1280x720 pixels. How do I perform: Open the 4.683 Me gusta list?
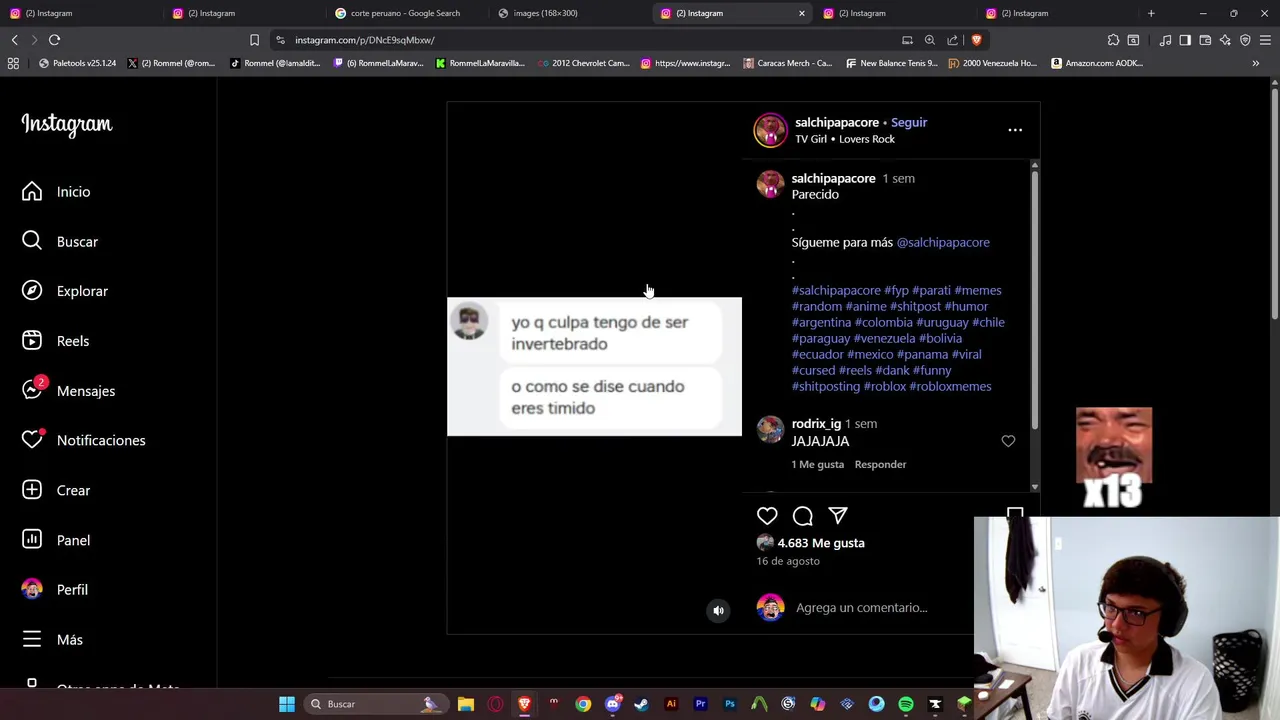(x=821, y=543)
